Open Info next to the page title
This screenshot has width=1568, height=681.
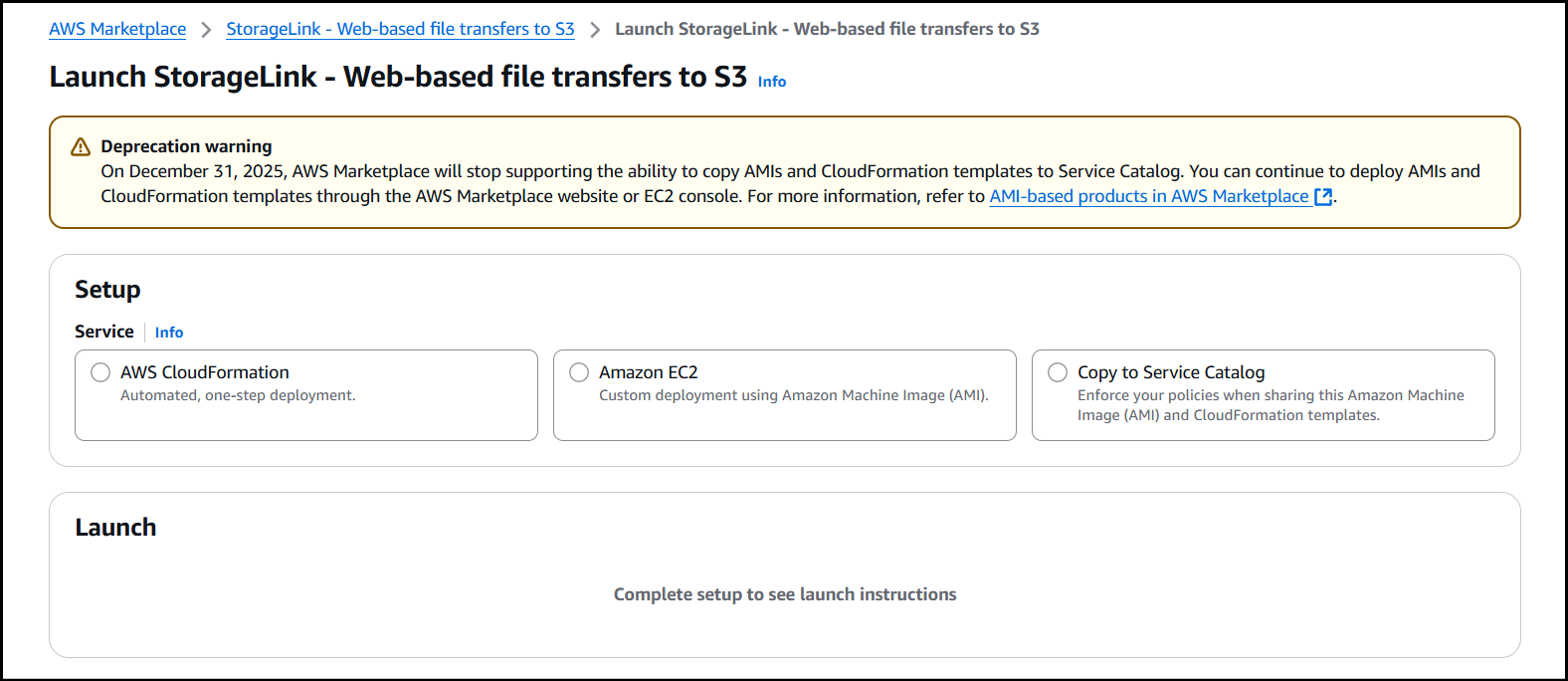click(x=771, y=82)
